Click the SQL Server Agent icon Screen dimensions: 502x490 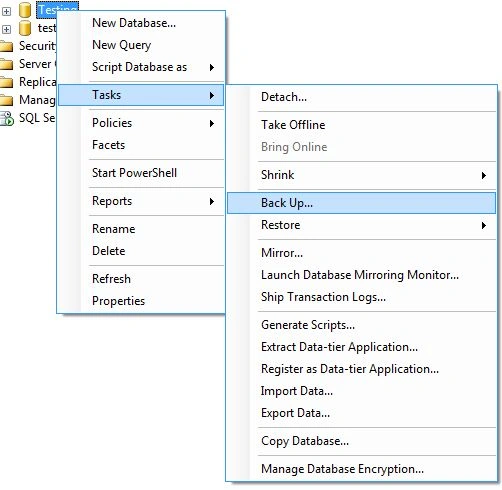[x=7, y=118]
